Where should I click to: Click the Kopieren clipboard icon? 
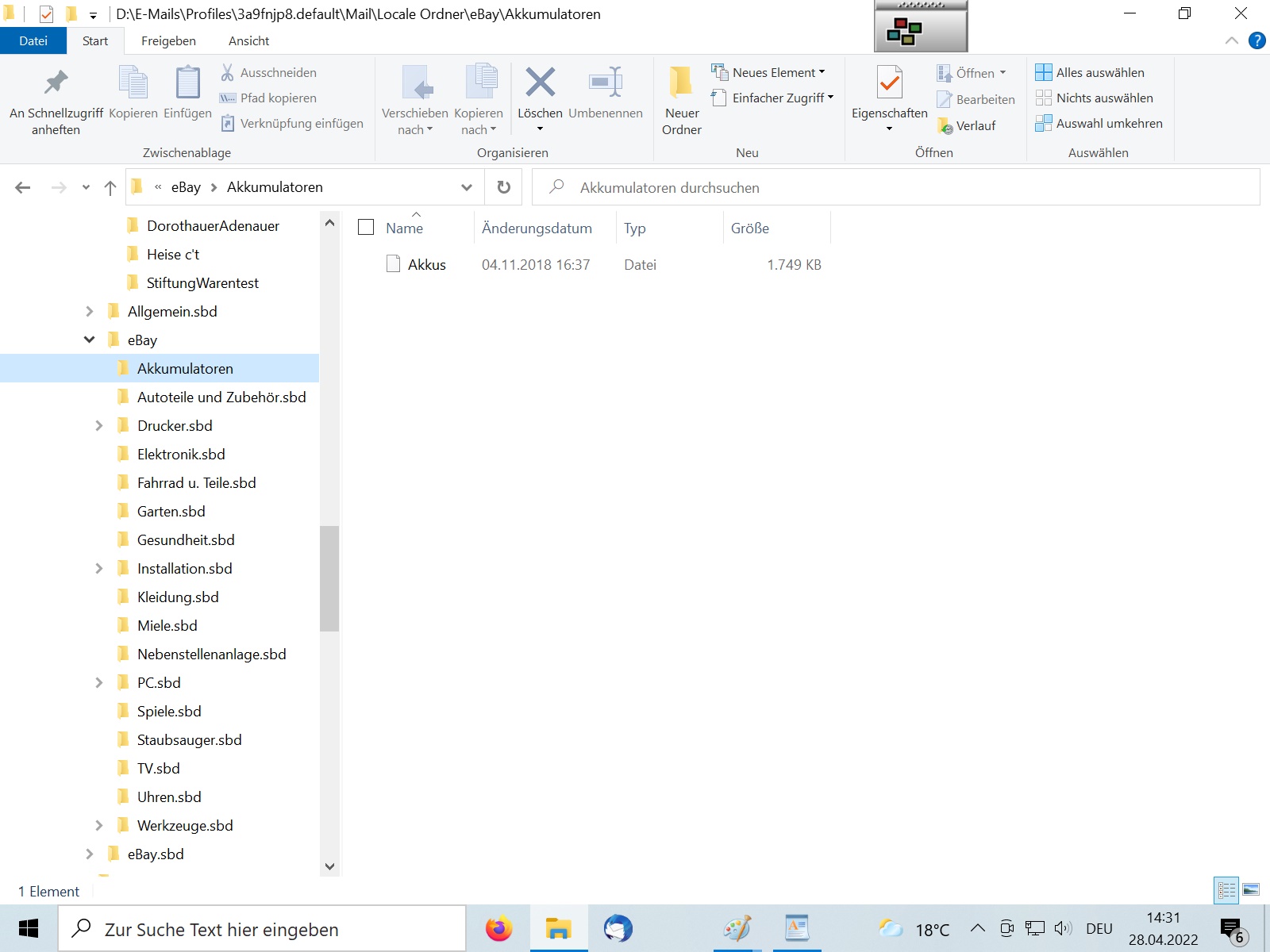(133, 94)
